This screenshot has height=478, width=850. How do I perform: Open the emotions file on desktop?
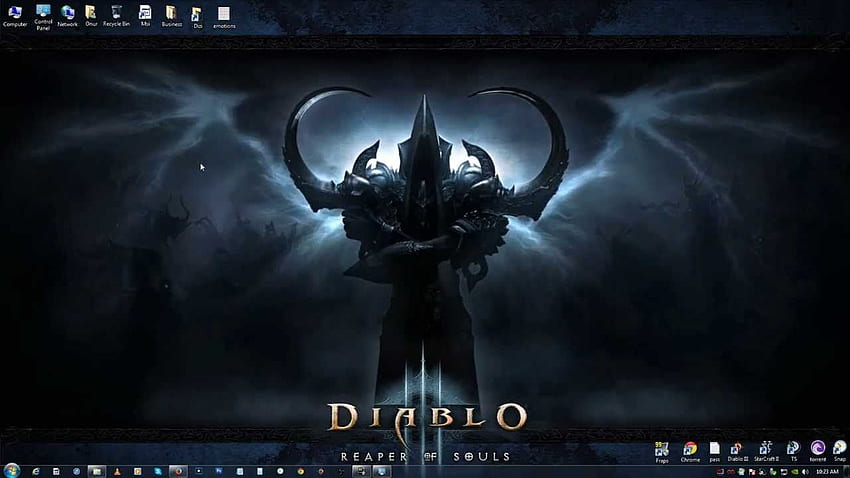pos(224,17)
